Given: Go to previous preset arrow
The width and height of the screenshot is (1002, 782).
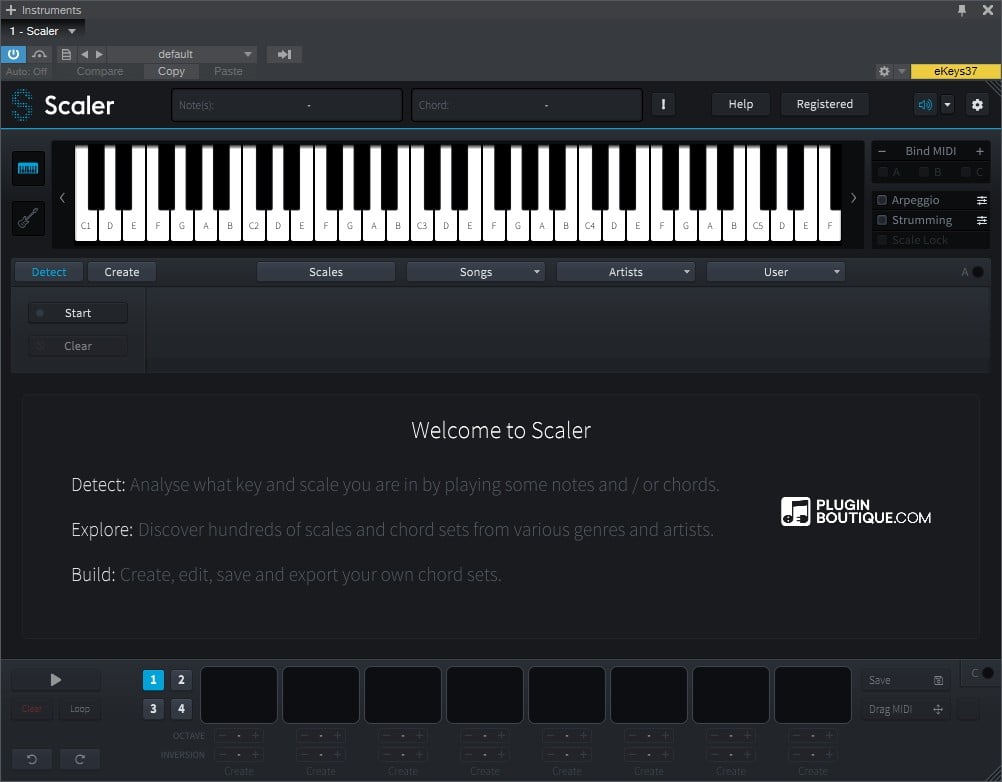Looking at the screenshot, I should [x=84, y=54].
